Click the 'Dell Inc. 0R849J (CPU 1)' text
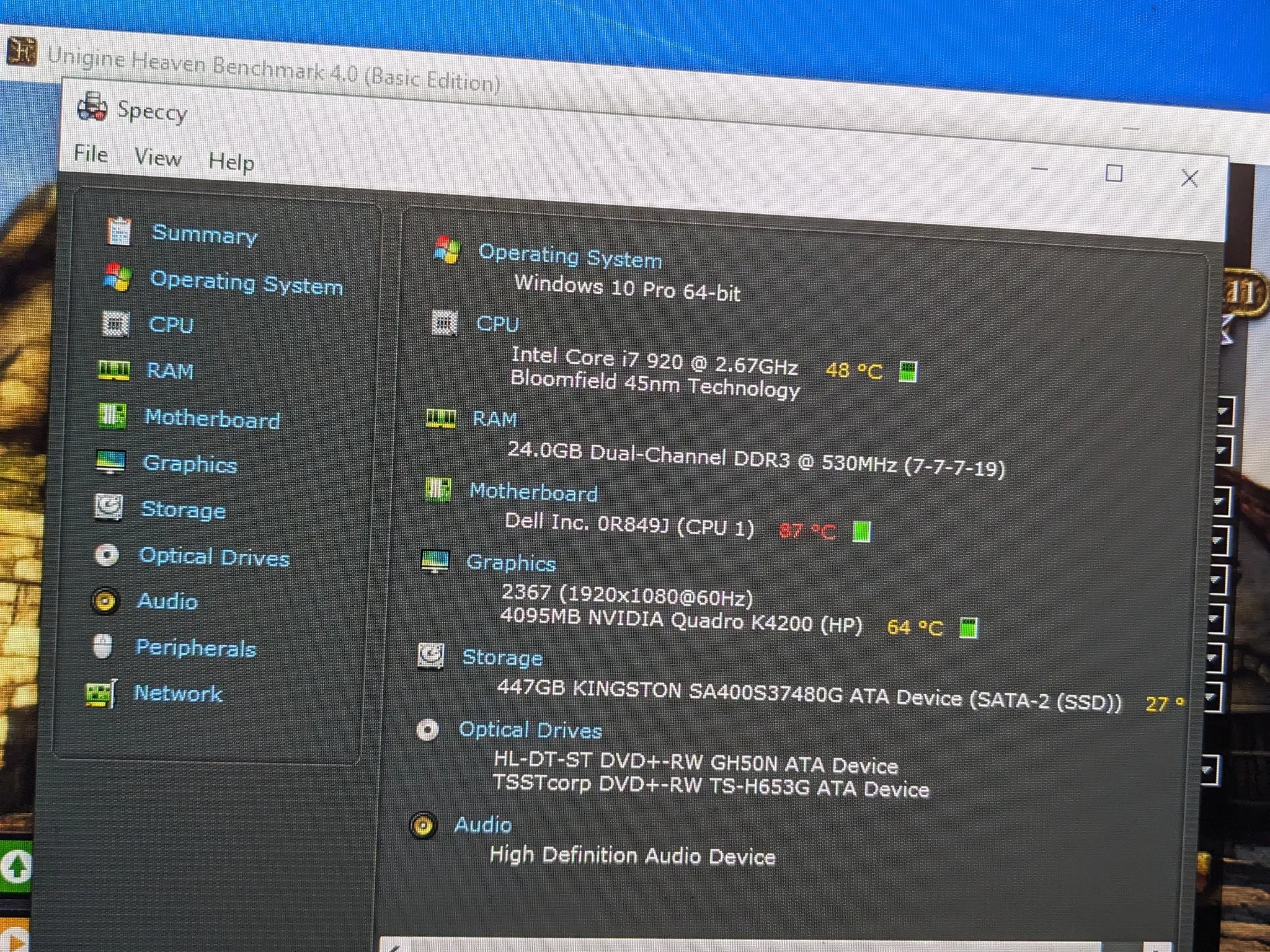The image size is (1270, 952). coord(629,525)
